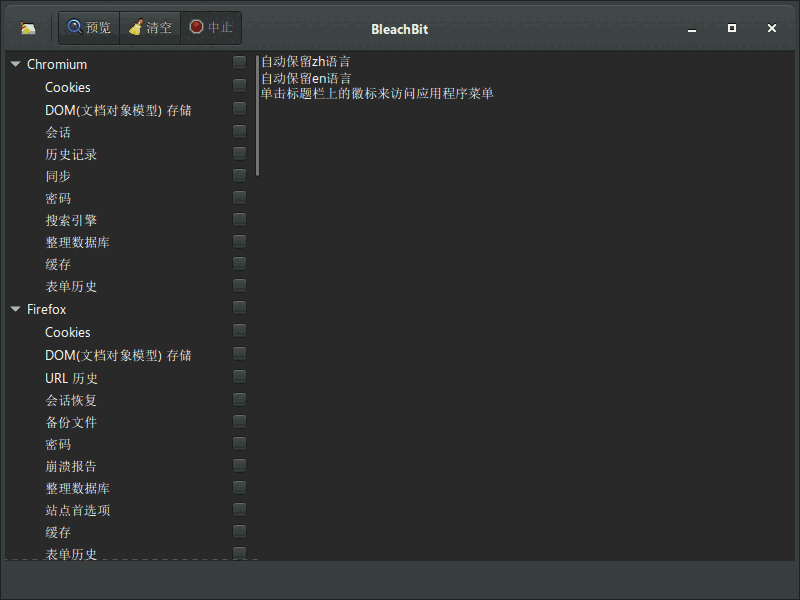This screenshot has width=800, height=600.
Task: Click the 预览 button label
Action: click(99, 28)
